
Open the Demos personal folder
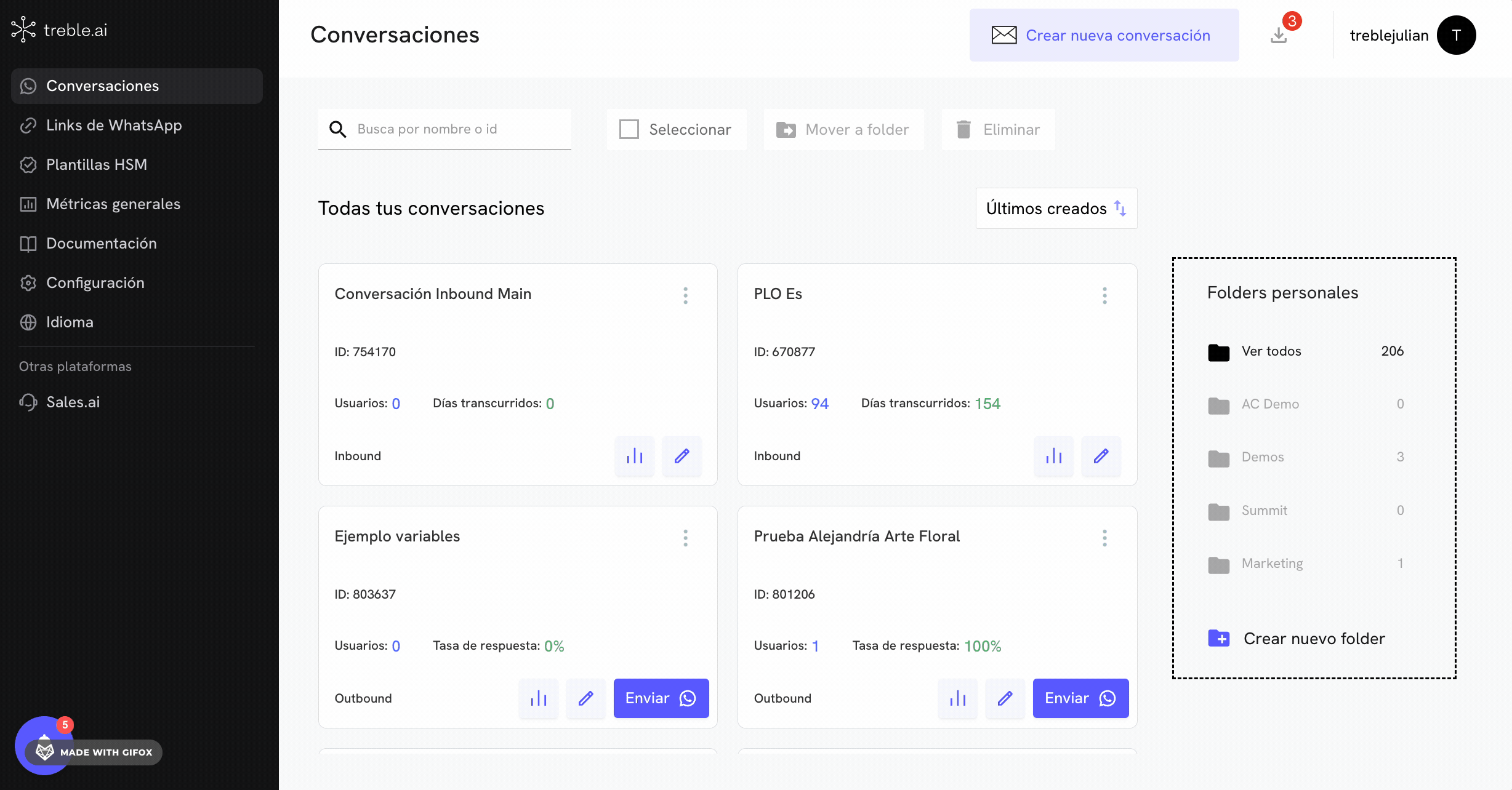pos(1263,457)
